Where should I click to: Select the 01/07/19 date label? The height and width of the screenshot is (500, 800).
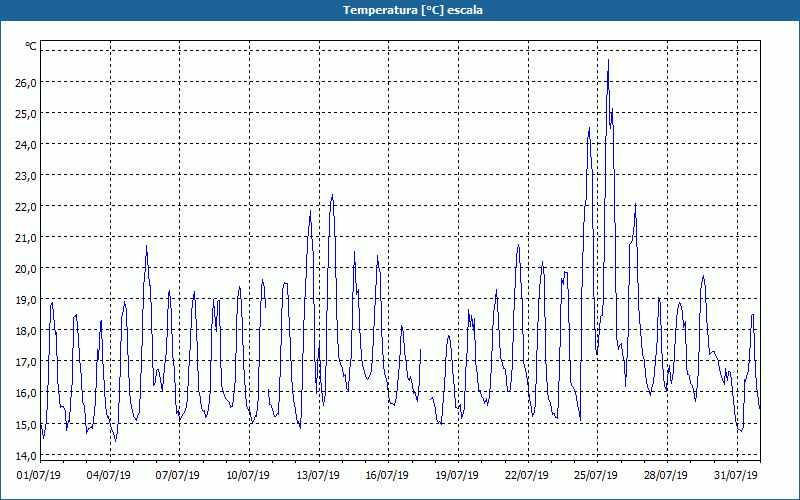tap(39, 476)
